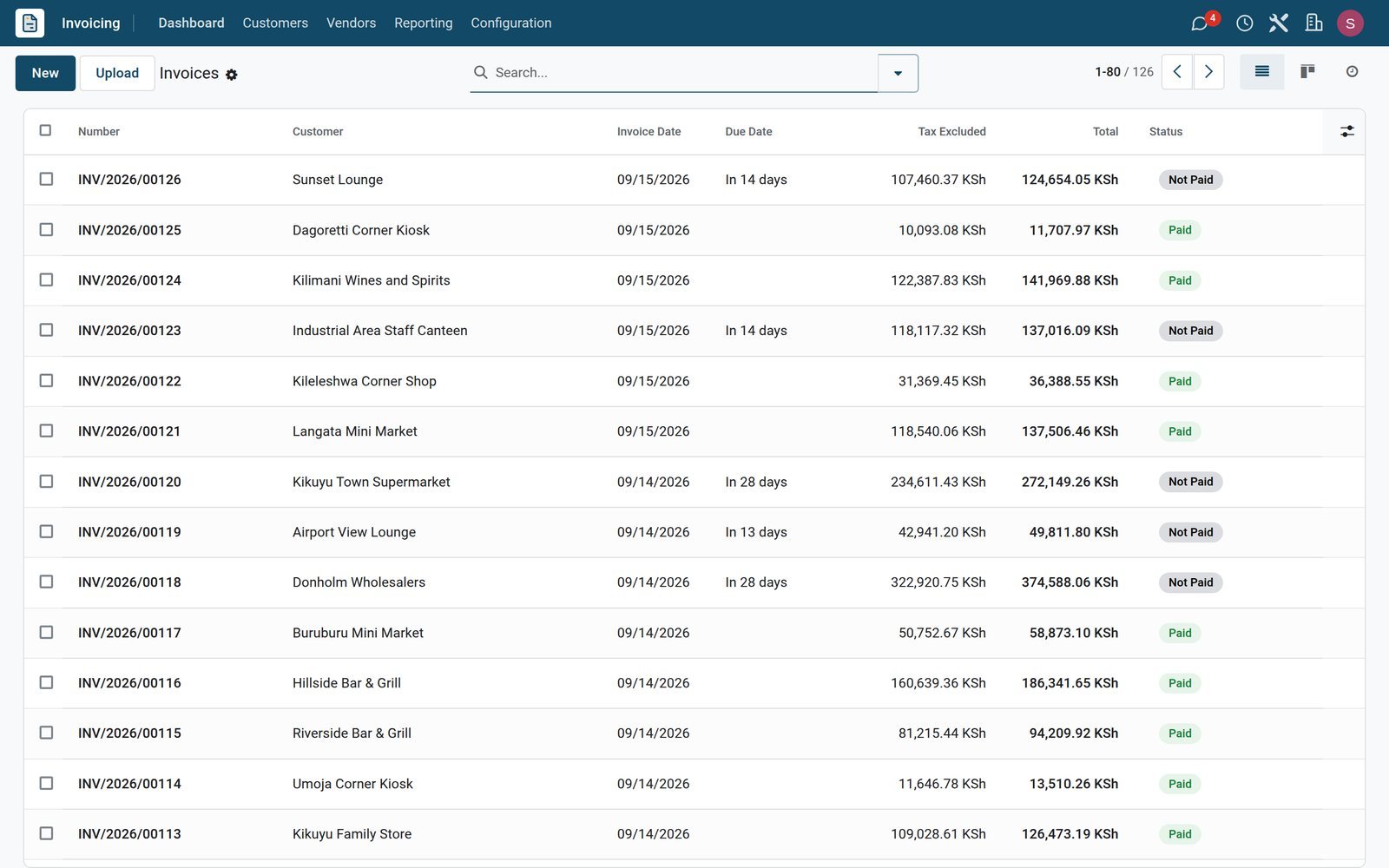Open the Reporting menu

423,23
